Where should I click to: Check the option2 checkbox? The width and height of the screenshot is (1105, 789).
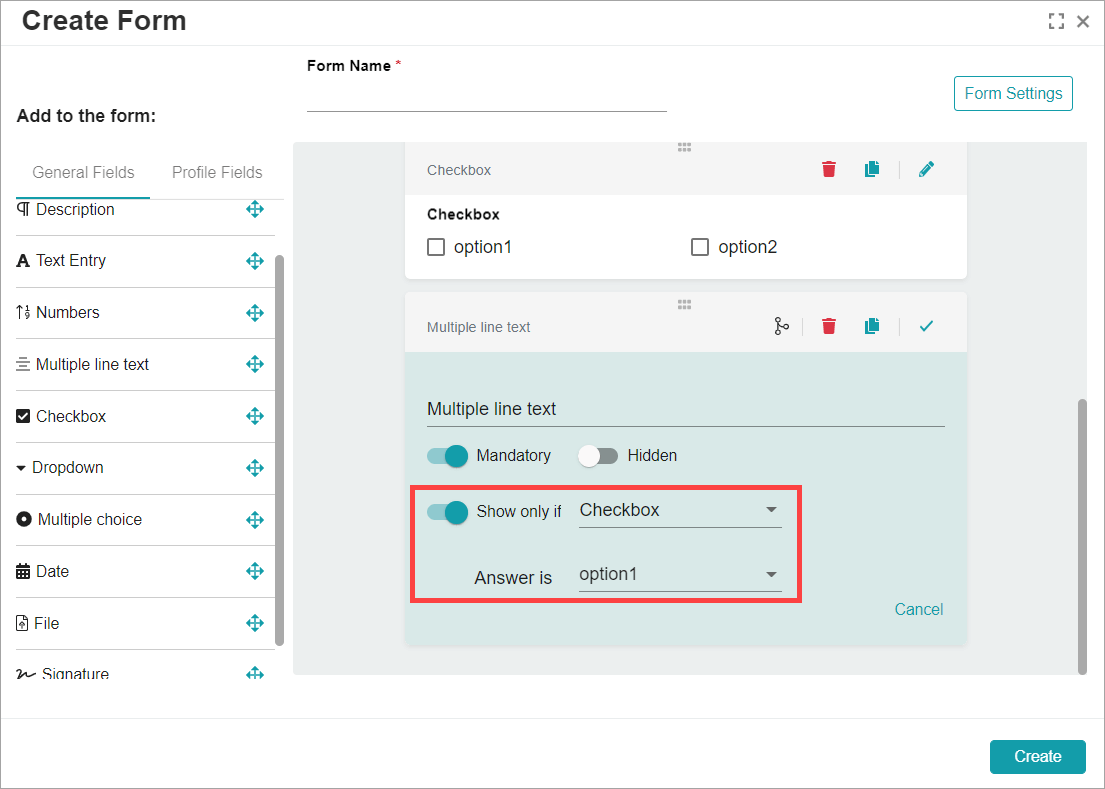700,247
